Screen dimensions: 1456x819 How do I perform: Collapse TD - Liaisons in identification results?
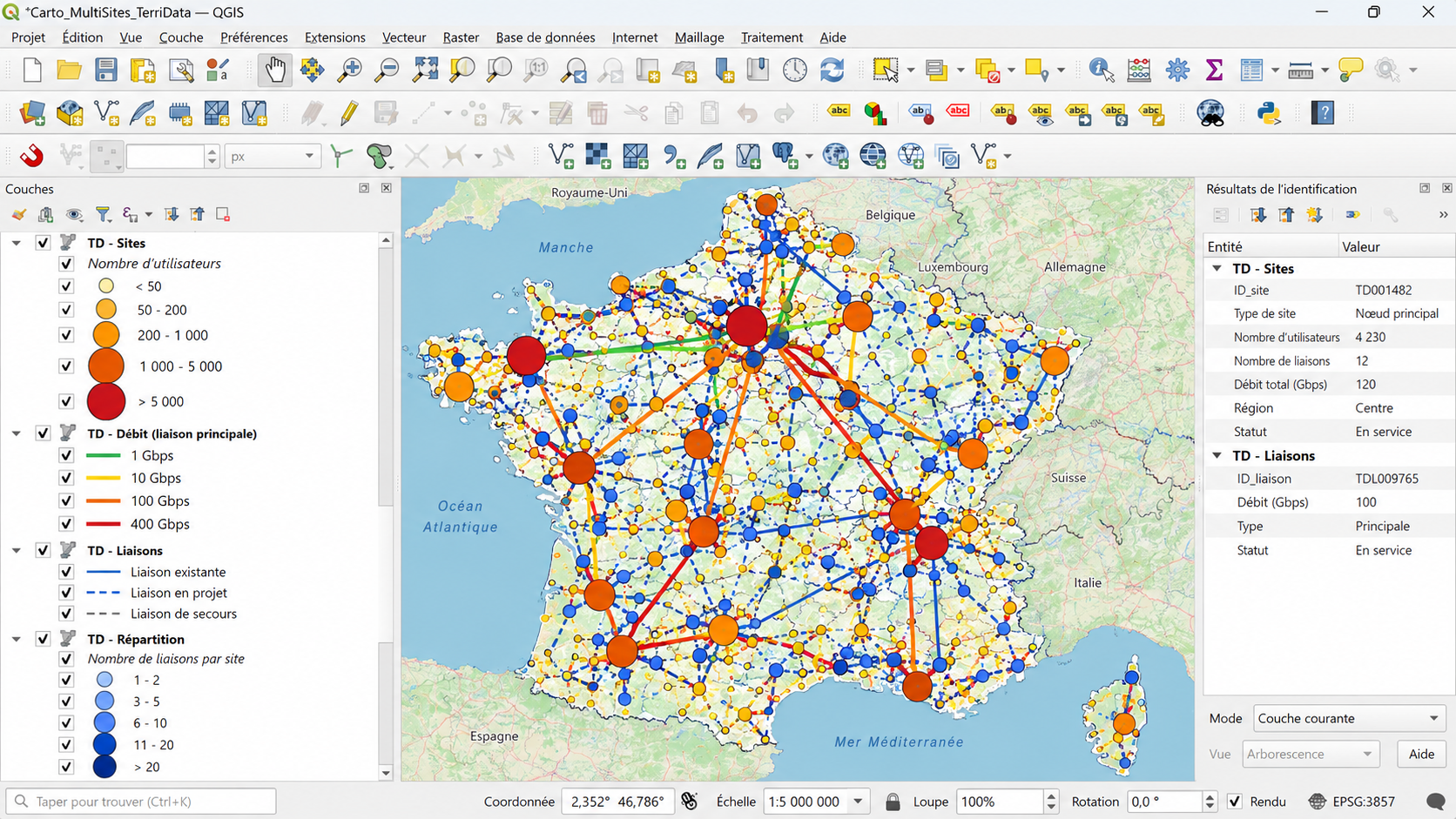tap(1217, 455)
